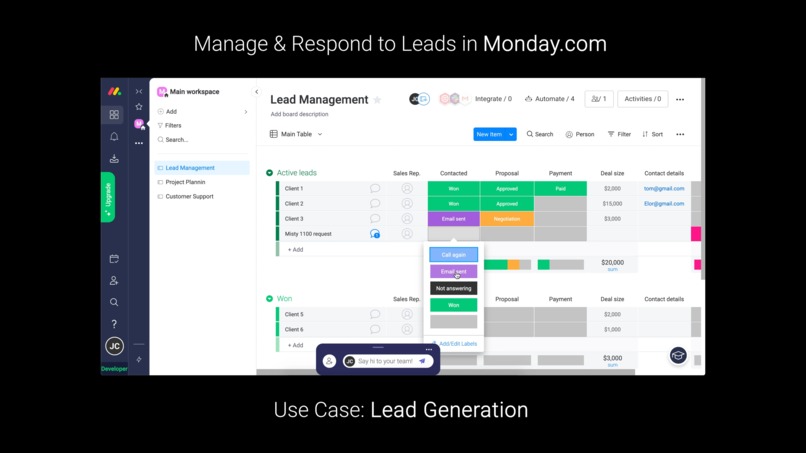Click Say hi to your team field
The image size is (806, 453).
[x=388, y=361]
